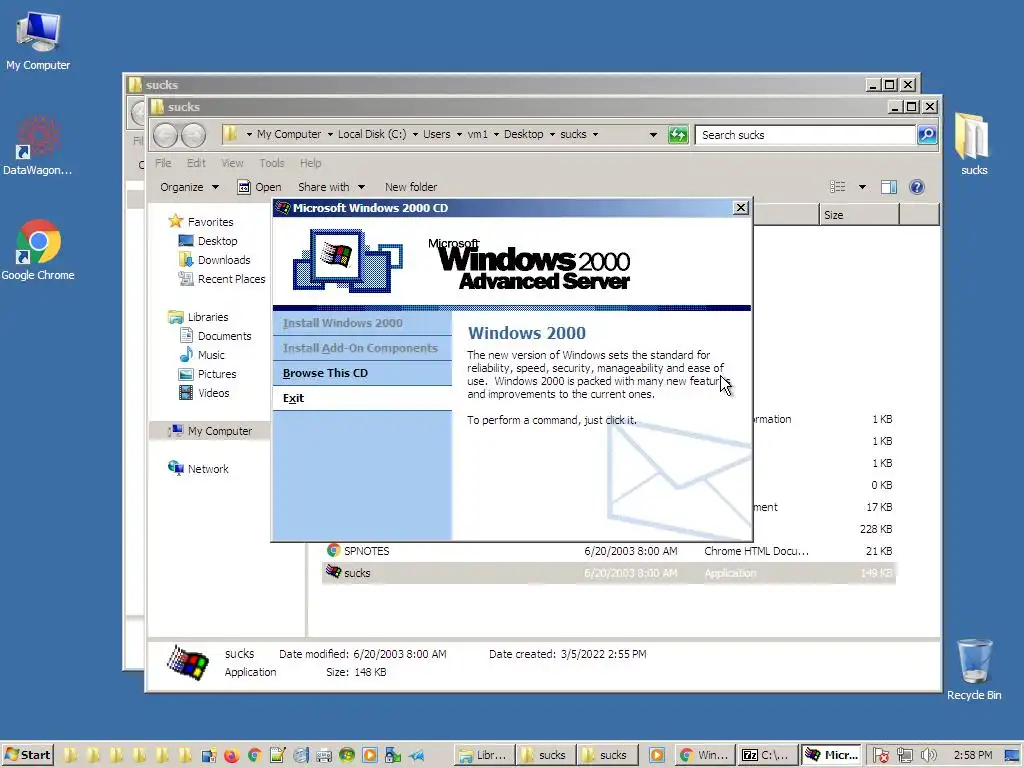Expand the arrow after Users breadcrumb
This screenshot has width=1024, height=768.
coord(459,135)
